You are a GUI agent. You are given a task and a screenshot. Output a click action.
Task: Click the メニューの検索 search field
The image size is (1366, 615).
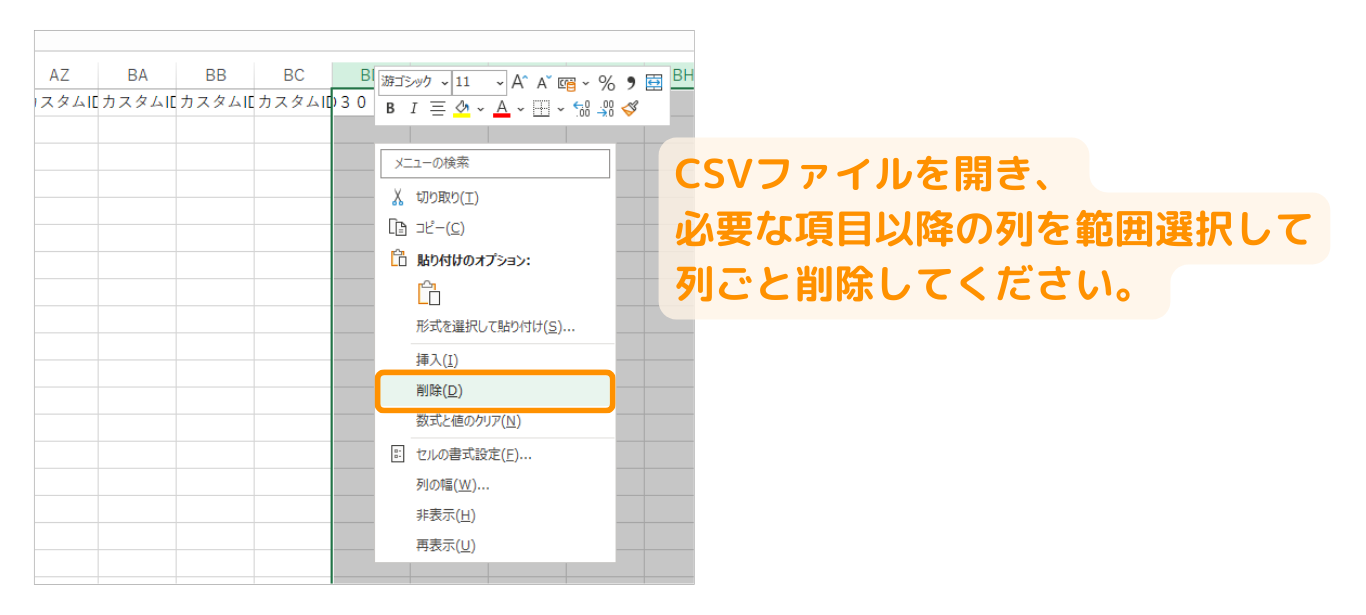pos(494,163)
